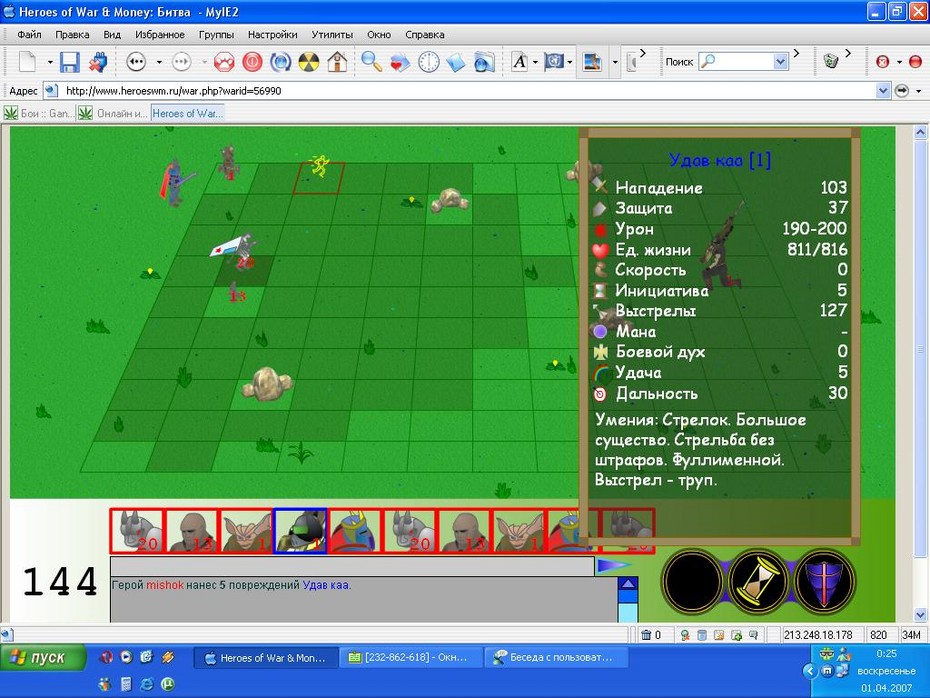Click the Forward navigation button
The image size is (930, 698).
181,62
